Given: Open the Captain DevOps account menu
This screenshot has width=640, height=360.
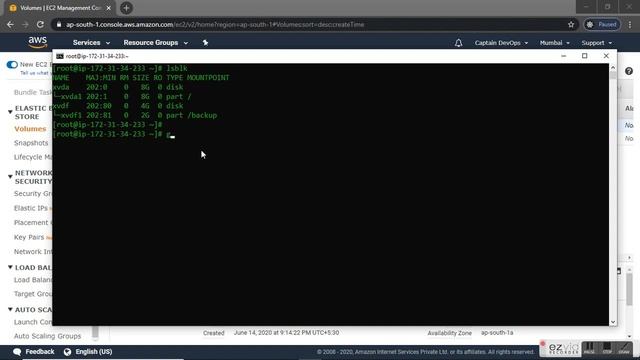Looking at the screenshot, I should click(x=501, y=43).
